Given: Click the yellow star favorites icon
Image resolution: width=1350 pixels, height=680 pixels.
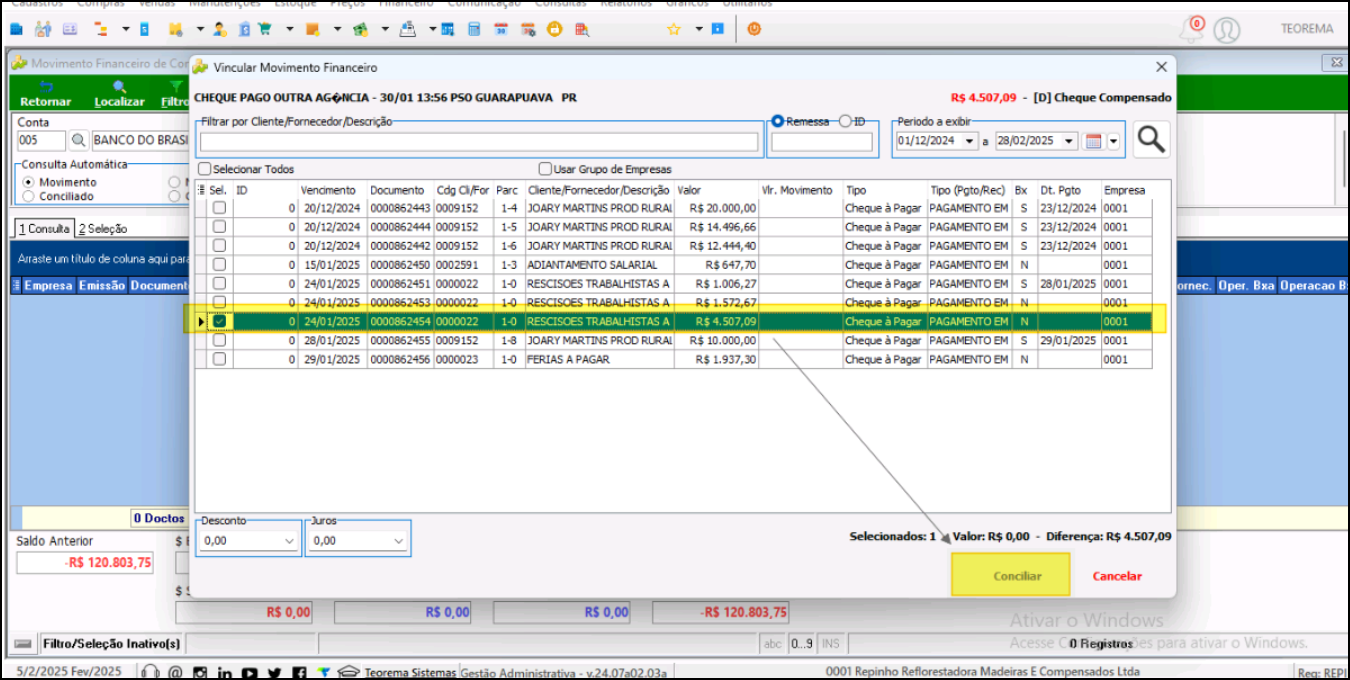Looking at the screenshot, I should [674, 29].
